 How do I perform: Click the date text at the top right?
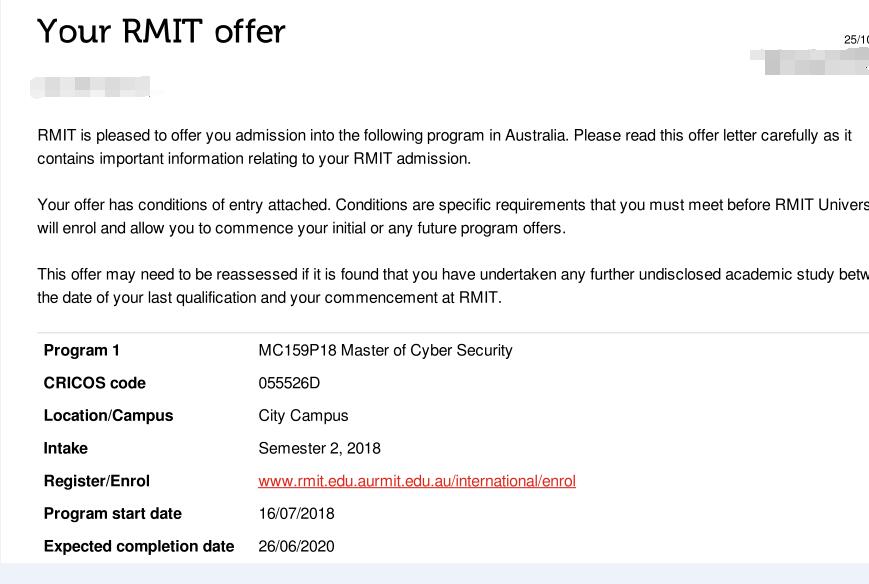[x=856, y=39]
